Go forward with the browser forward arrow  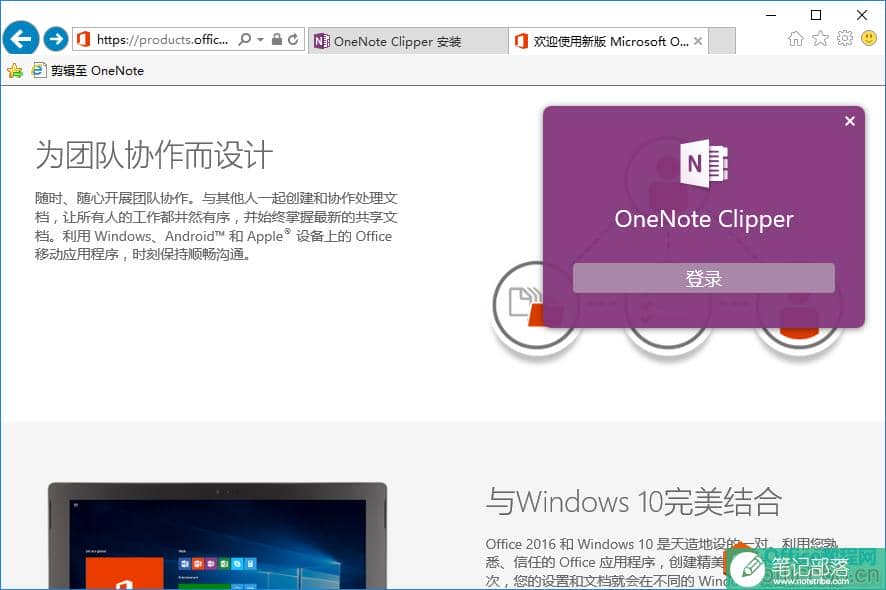pos(56,39)
